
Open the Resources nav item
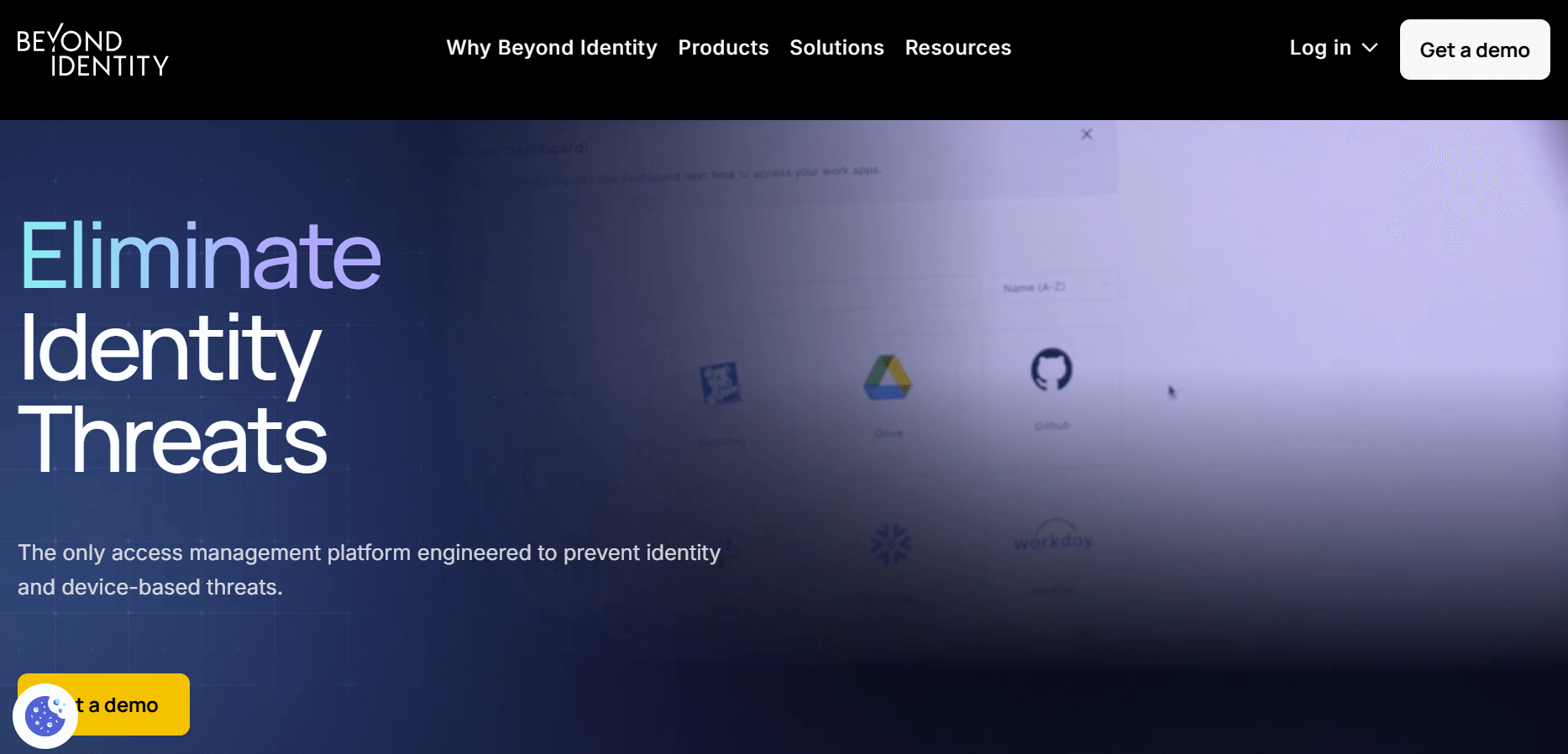point(957,48)
